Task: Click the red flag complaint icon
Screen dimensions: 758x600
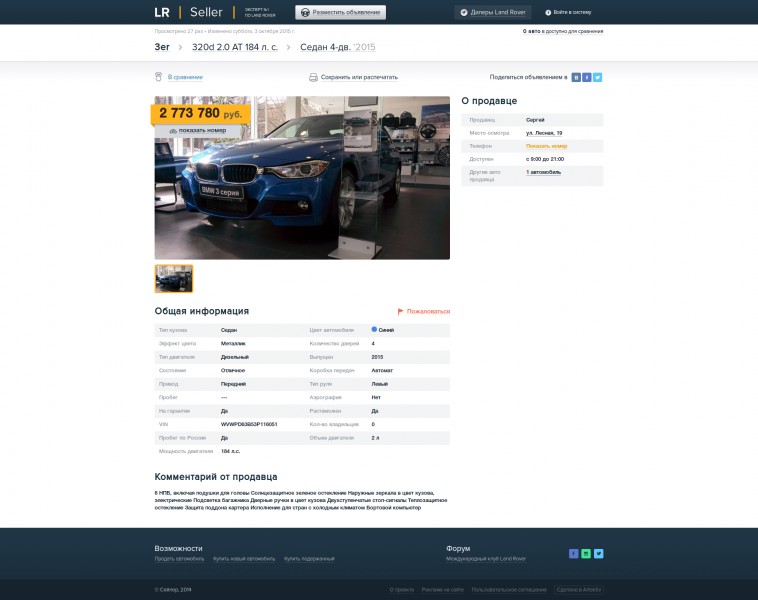Action: [x=400, y=311]
